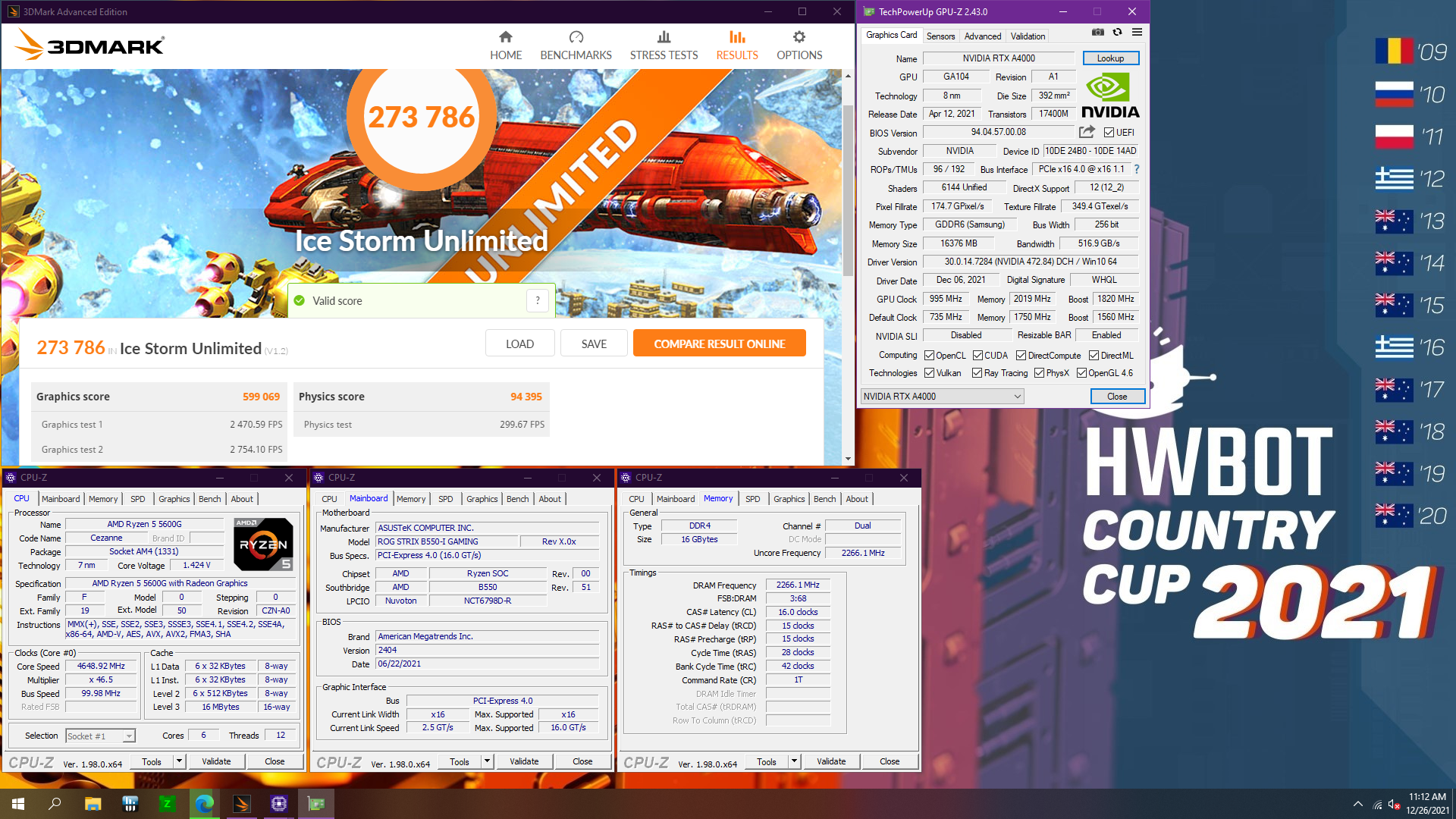The width and height of the screenshot is (1456, 819).
Task: Toggle the OpenGL 4.6 checkbox
Action: pos(1081,373)
